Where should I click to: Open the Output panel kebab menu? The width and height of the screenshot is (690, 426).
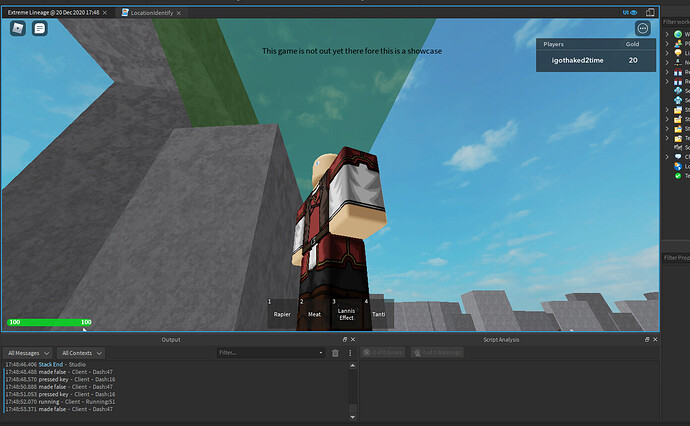coord(350,353)
